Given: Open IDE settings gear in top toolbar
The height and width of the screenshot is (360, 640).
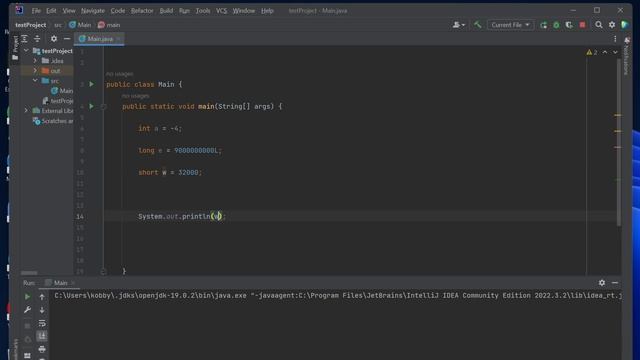Looking at the screenshot, I should (x=612, y=25).
